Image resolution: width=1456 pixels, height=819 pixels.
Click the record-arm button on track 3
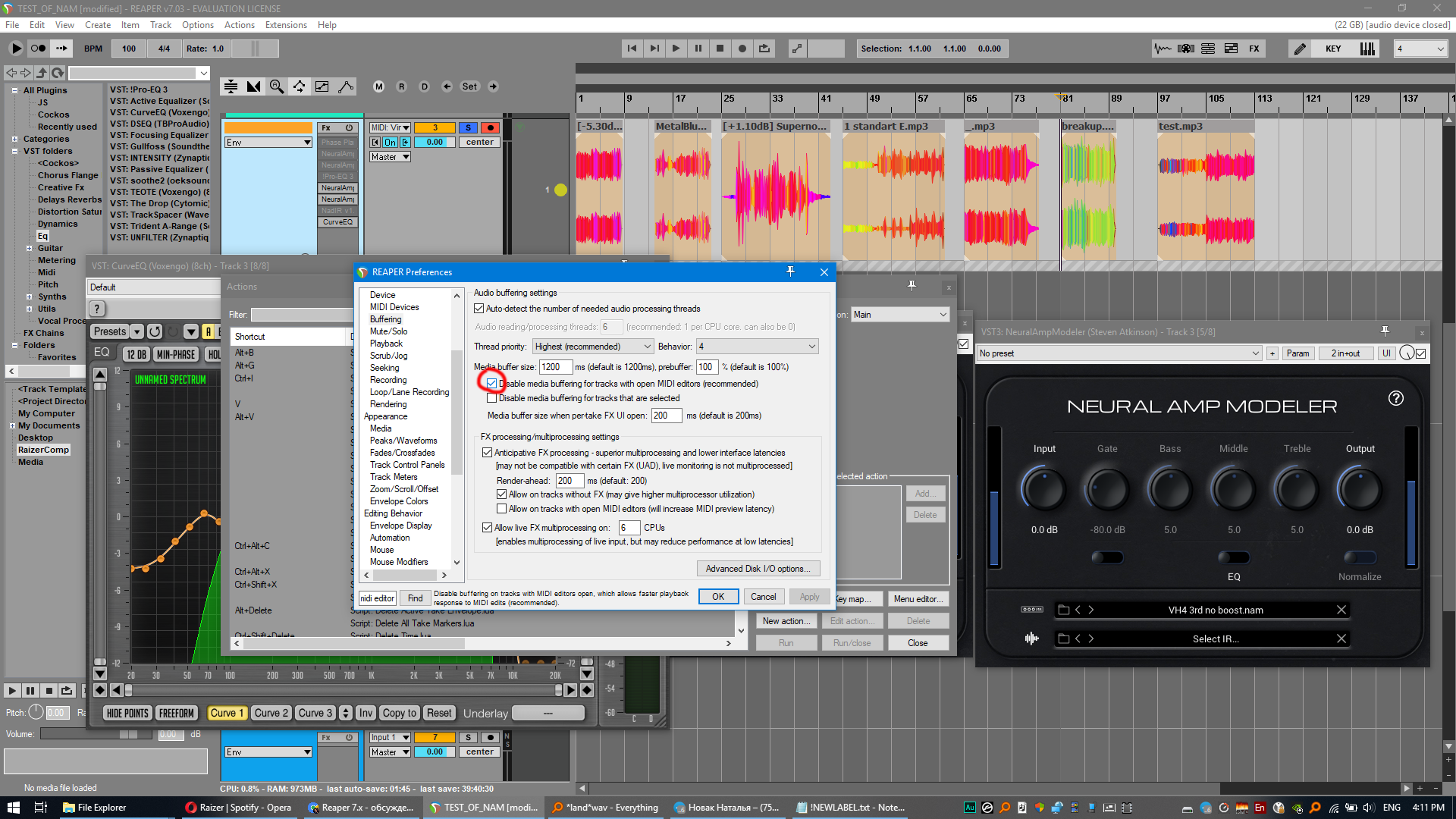click(x=490, y=128)
